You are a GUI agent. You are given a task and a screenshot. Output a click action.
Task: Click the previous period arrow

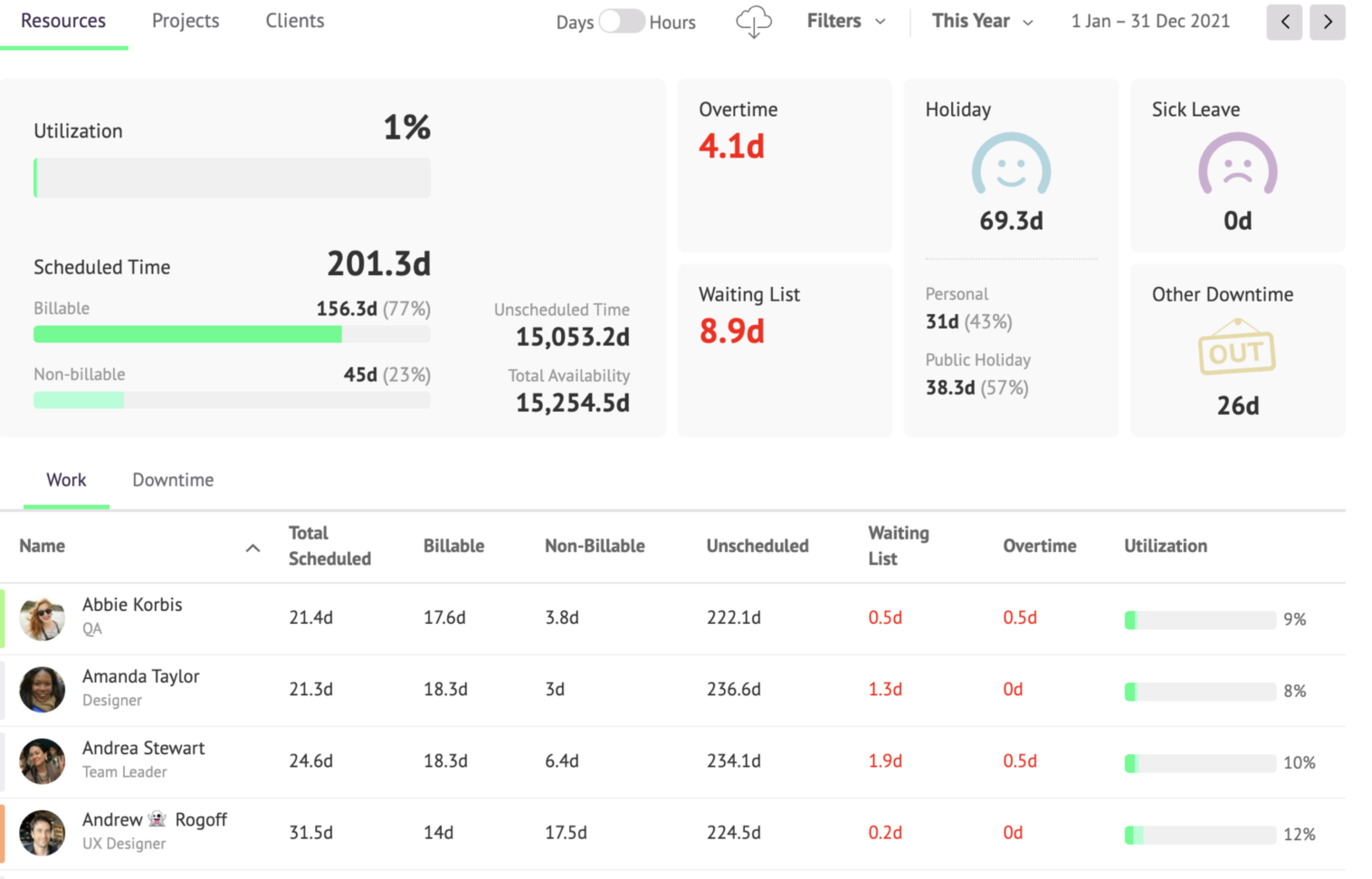1284,22
